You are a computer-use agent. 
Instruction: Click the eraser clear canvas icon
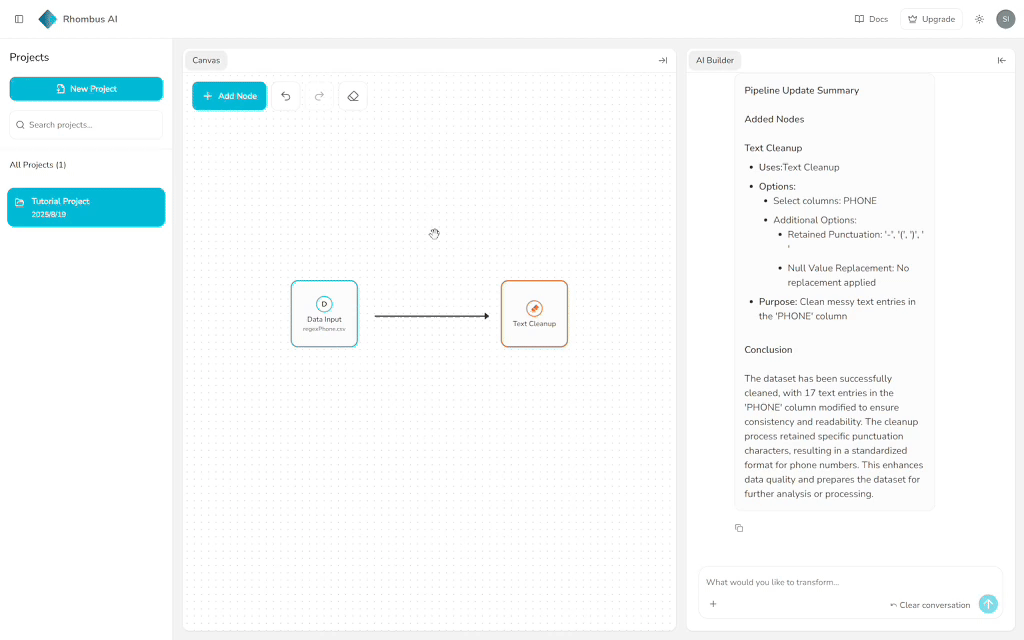coord(353,96)
